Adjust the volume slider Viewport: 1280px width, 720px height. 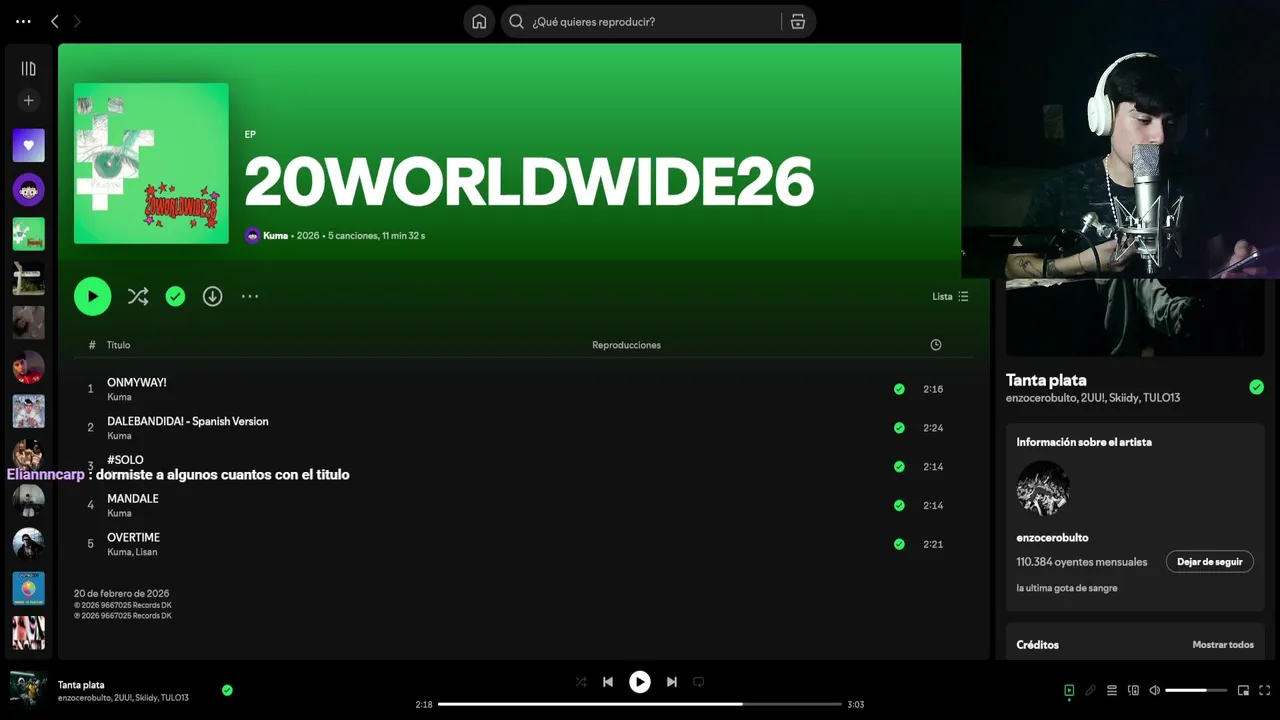click(1196, 690)
